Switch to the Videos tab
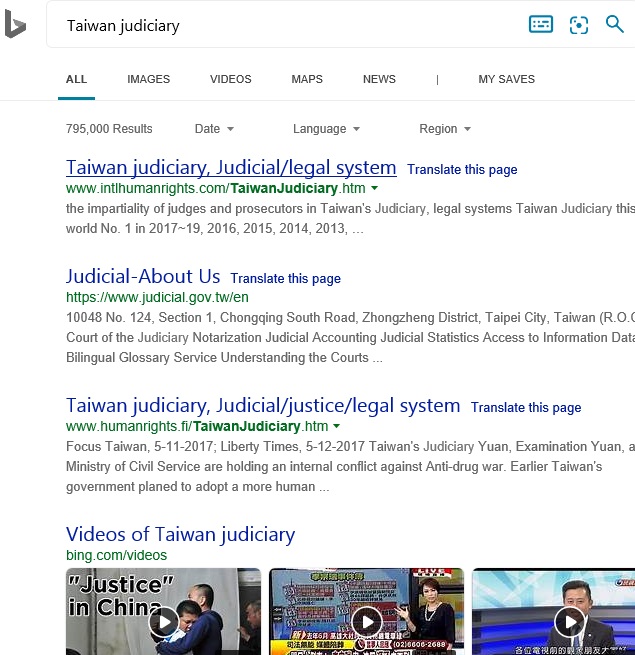 [231, 79]
